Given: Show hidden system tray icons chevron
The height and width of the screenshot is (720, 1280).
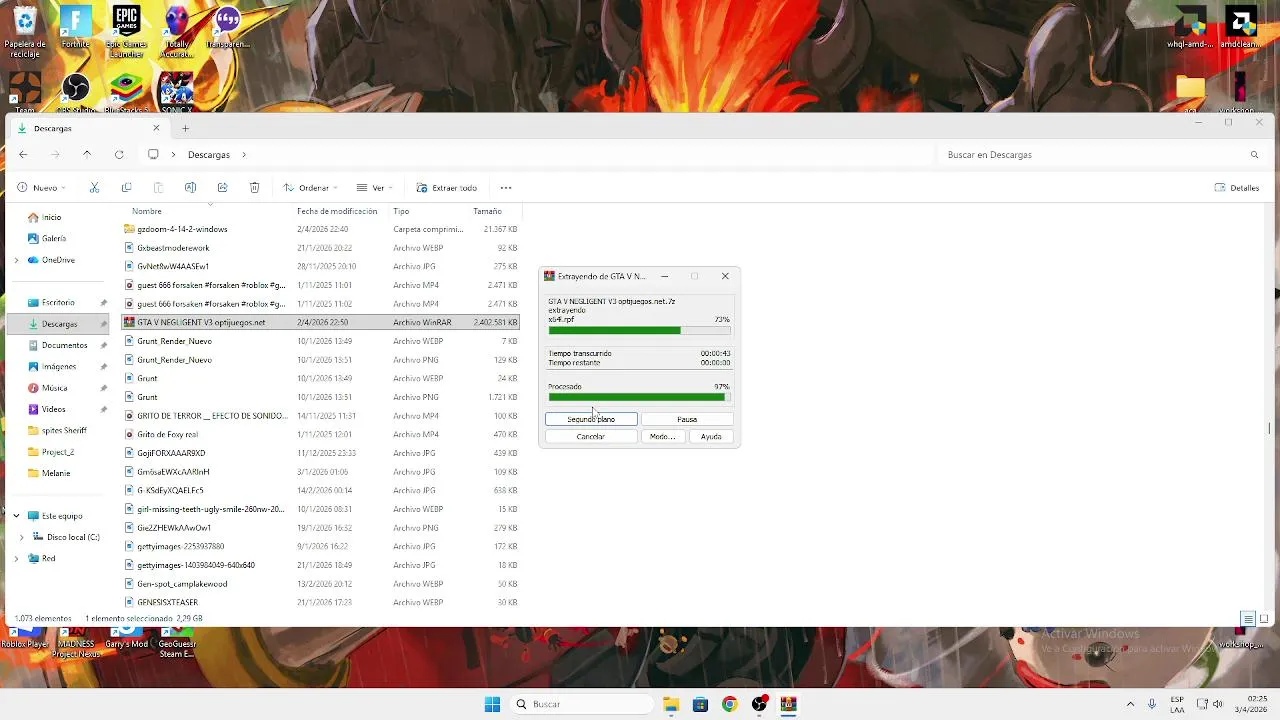Looking at the screenshot, I should pyautogui.click(x=1130, y=704).
